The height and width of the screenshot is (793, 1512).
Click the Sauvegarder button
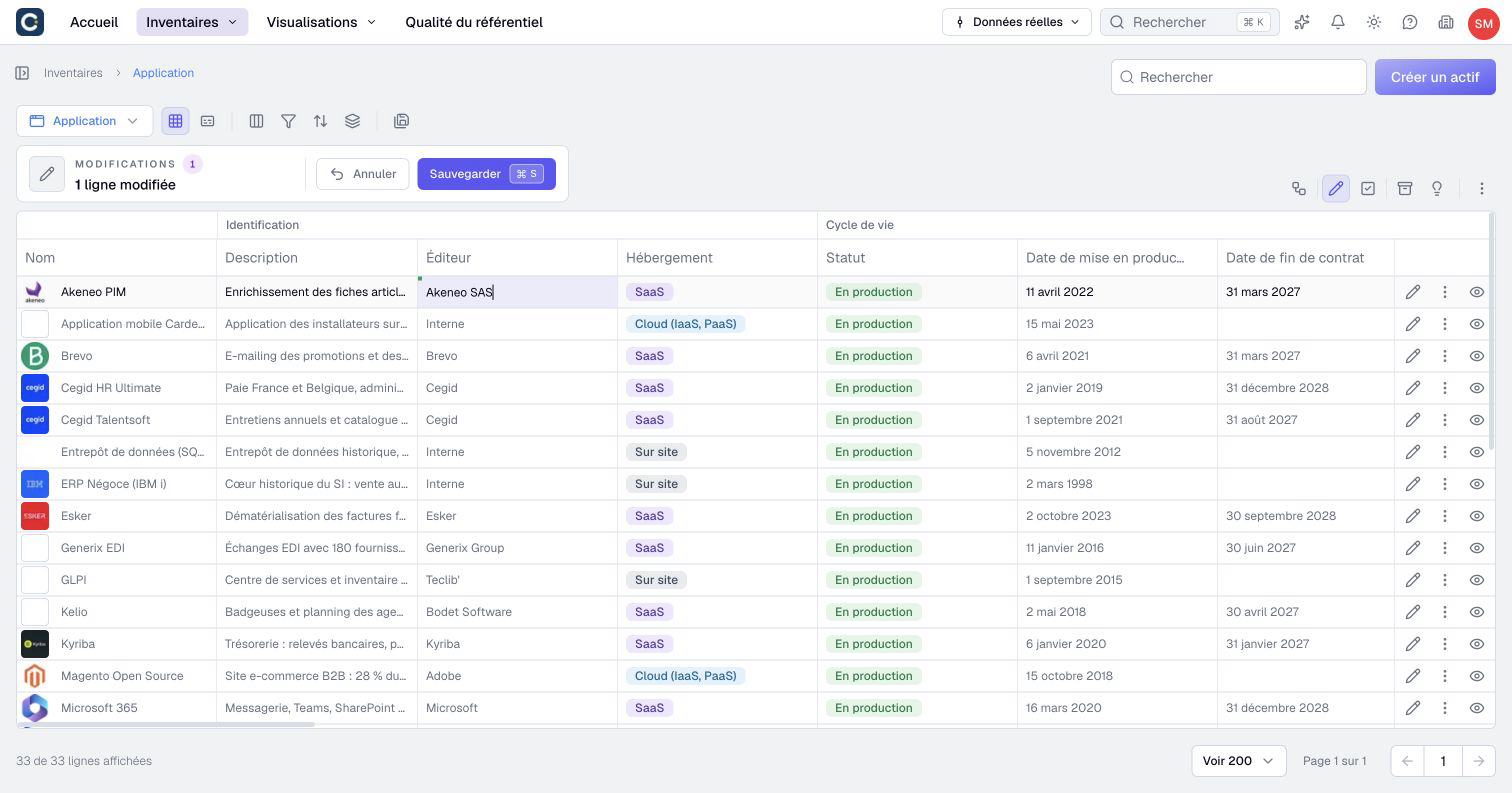[x=486, y=174]
